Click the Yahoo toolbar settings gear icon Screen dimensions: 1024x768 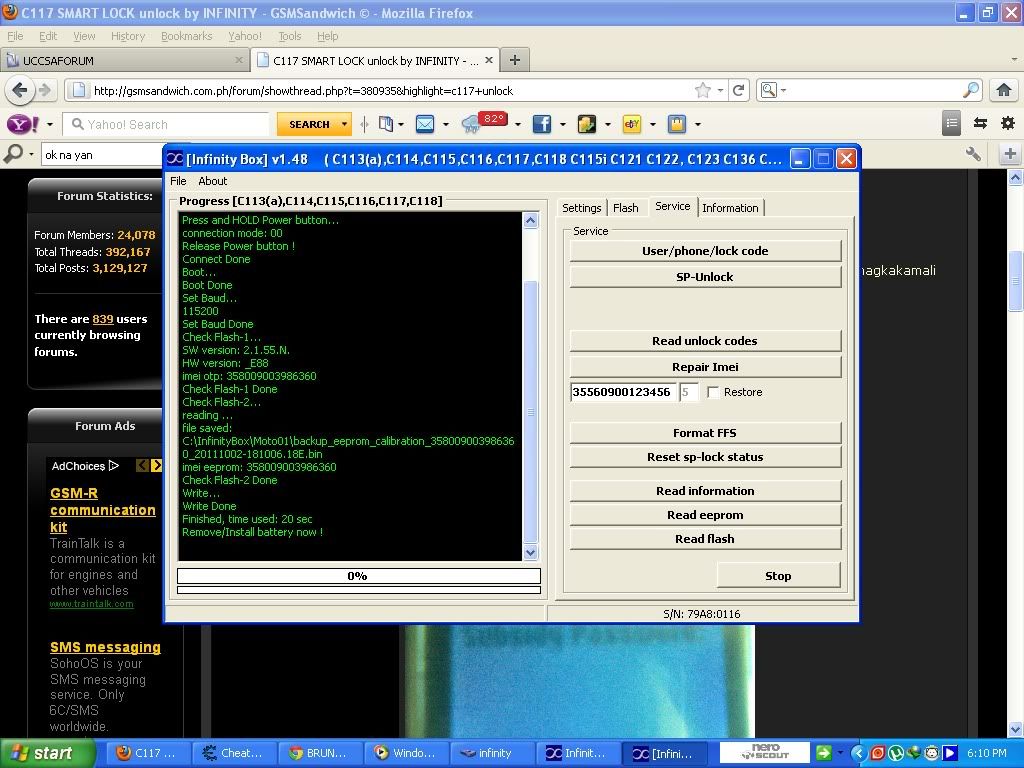pos(1007,123)
